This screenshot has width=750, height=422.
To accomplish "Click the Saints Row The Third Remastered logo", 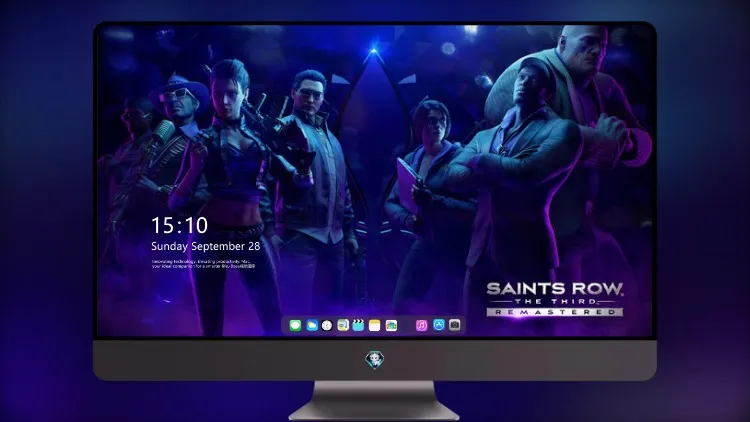I will coord(555,299).
